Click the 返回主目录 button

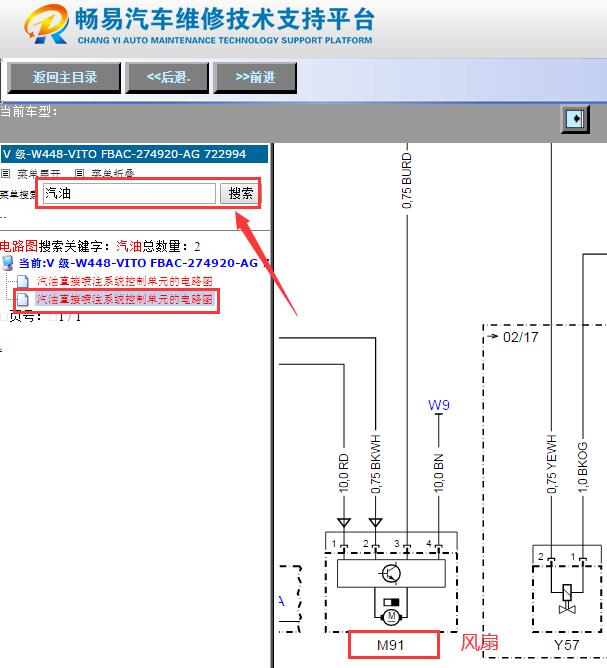pyautogui.click(x=64, y=78)
